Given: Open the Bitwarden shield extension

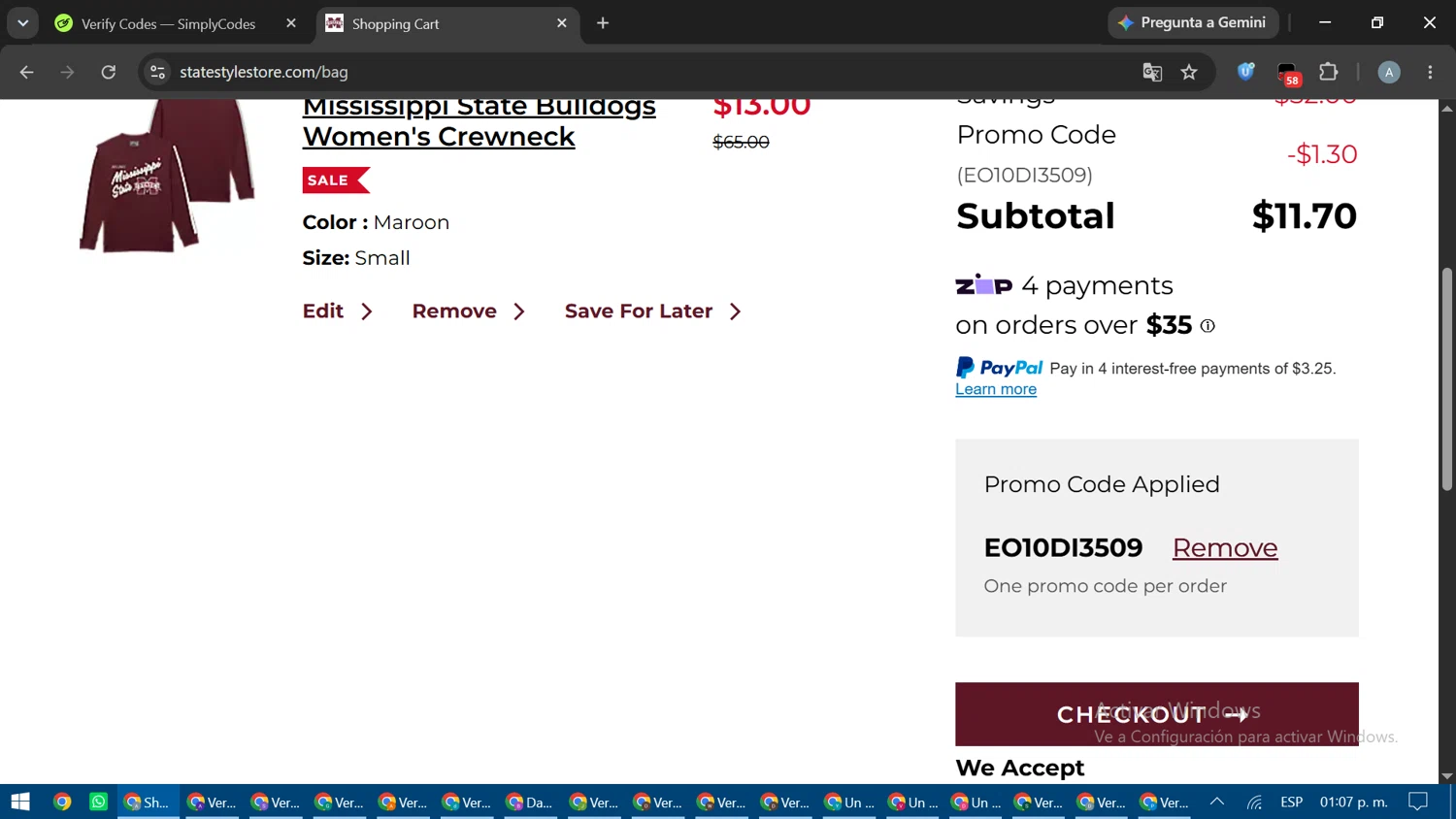Looking at the screenshot, I should point(1246,71).
